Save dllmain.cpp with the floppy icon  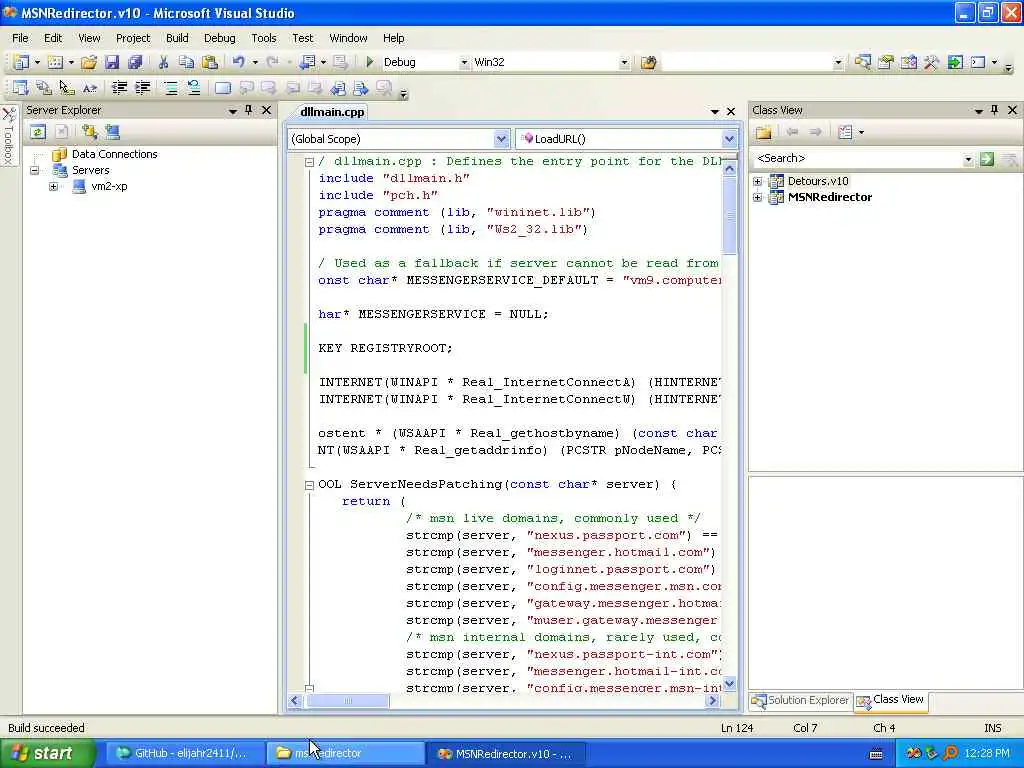(x=112, y=62)
